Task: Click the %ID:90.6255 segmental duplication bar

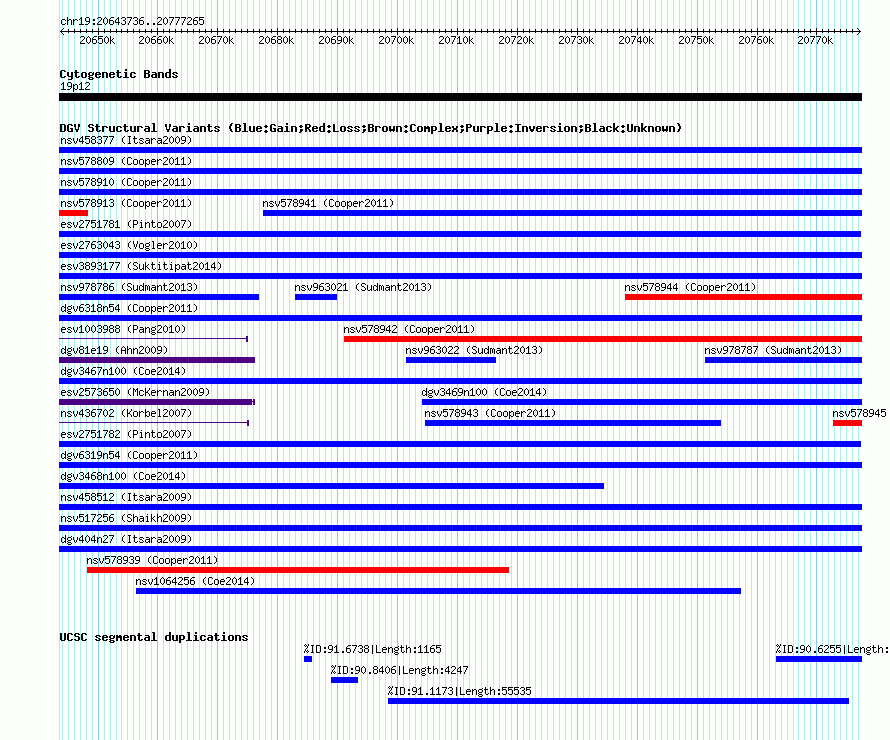Action: tap(819, 659)
